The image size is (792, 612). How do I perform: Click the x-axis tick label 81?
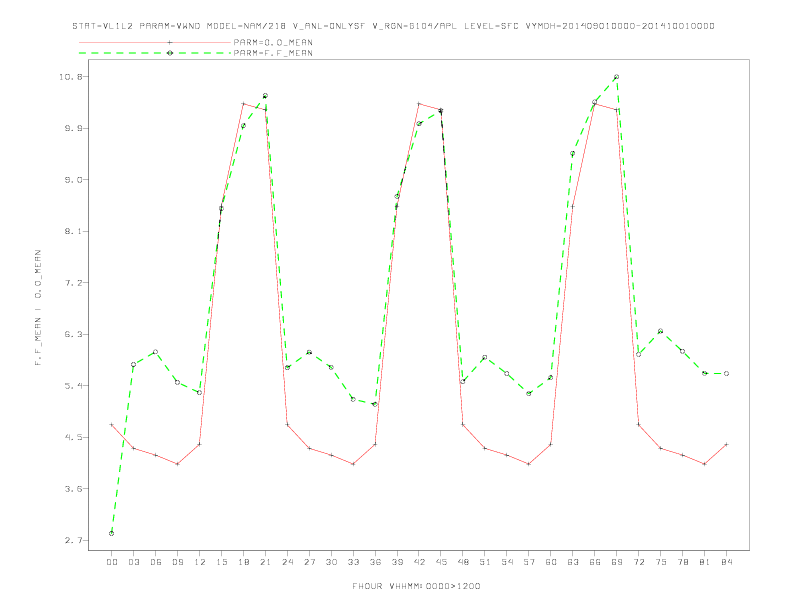click(705, 562)
